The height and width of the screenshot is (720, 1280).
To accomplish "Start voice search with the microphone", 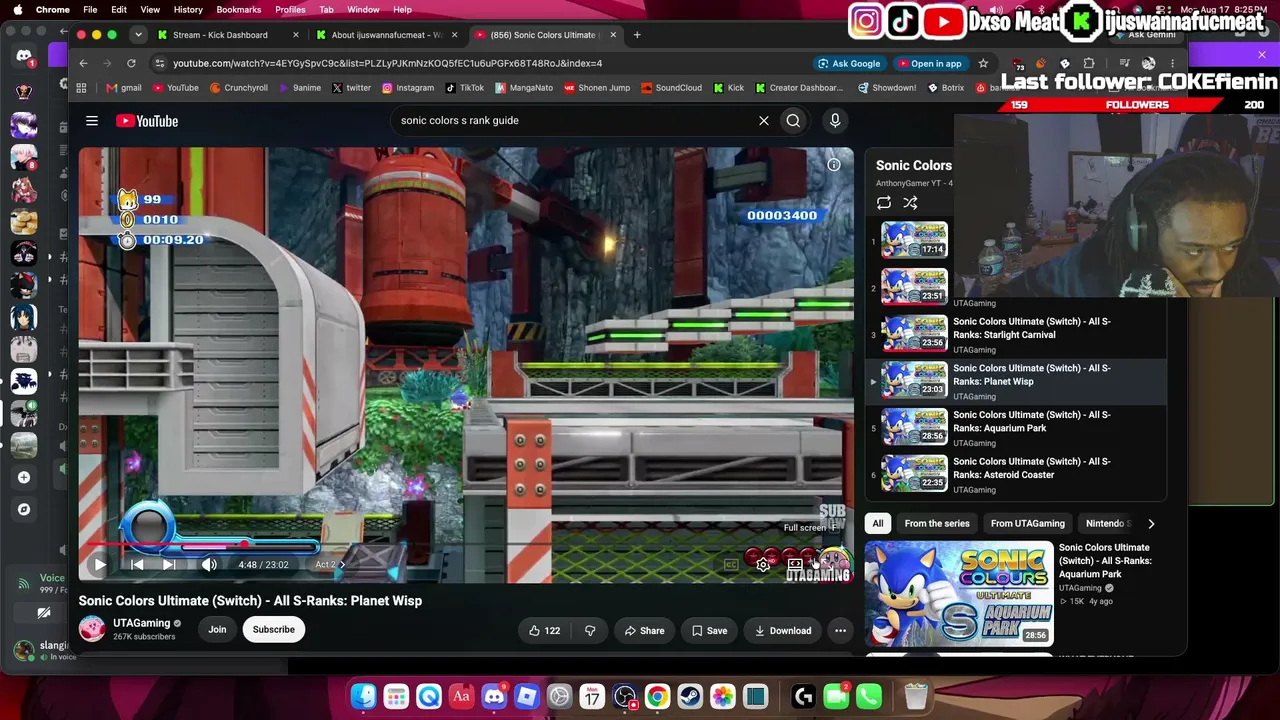I will point(835,121).
